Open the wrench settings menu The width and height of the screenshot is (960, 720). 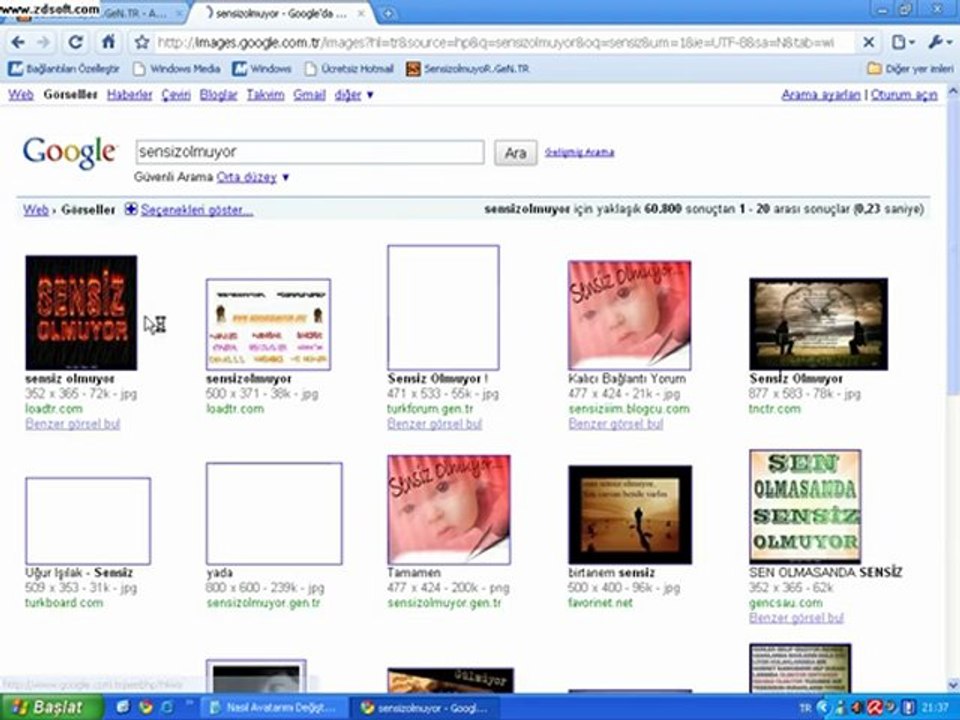938,42
